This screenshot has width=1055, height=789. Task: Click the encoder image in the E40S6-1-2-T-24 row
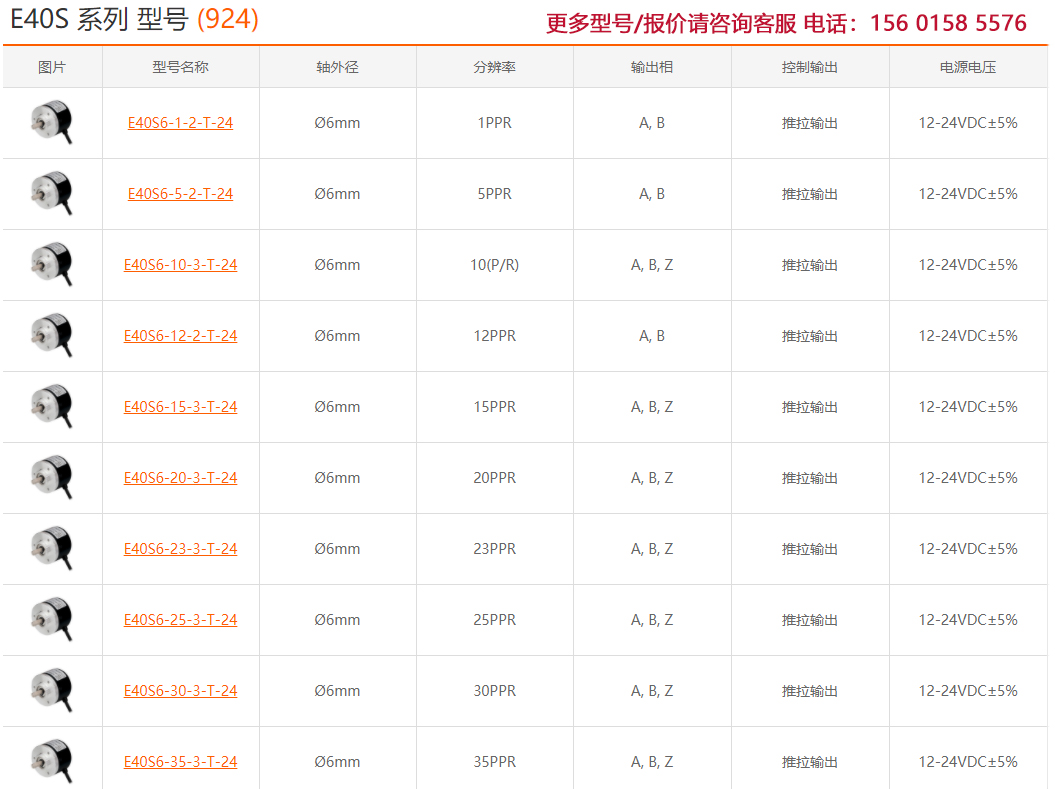tap(51, 123)
